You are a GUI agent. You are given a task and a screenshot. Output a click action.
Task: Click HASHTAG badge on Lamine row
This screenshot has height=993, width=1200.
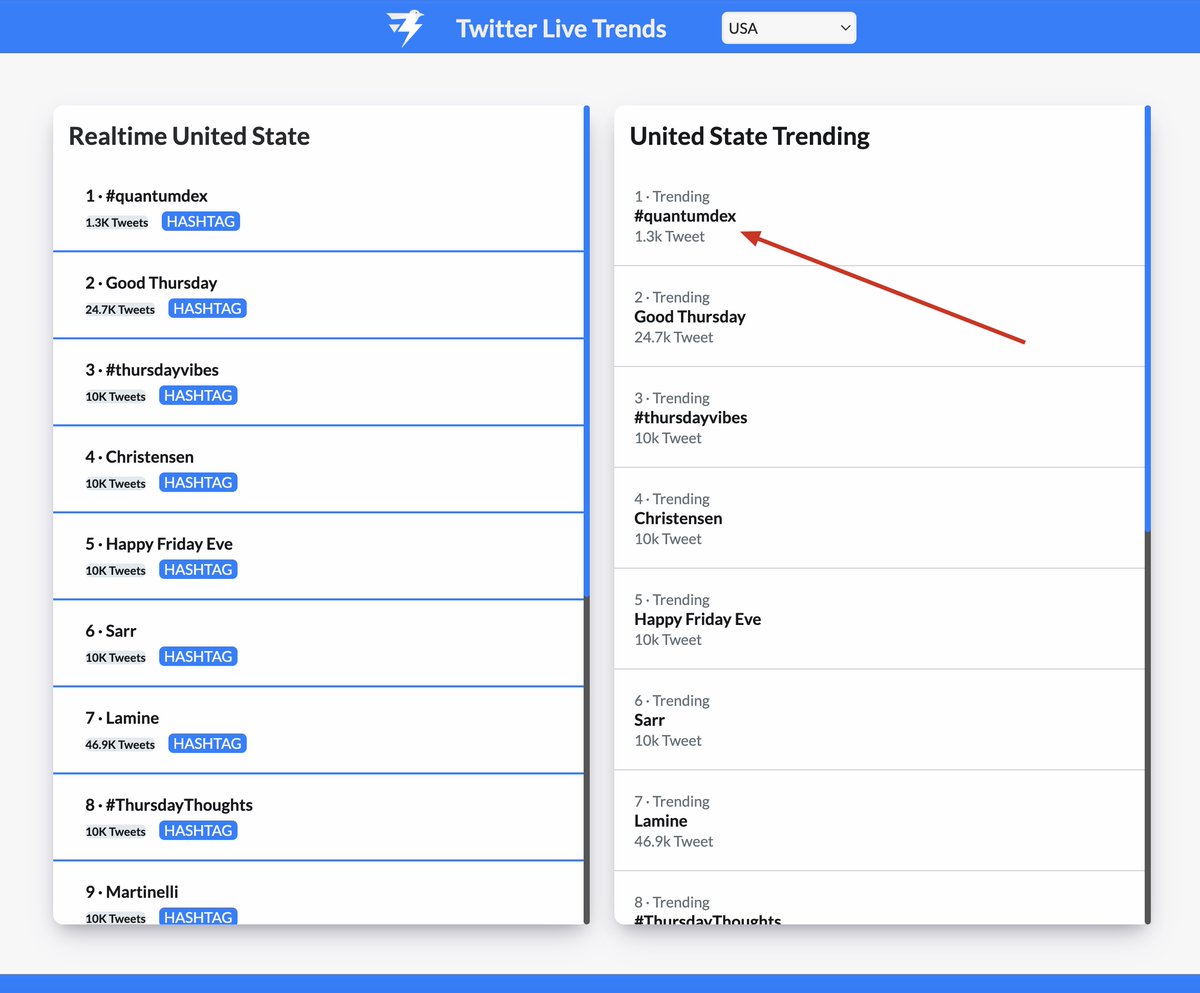point(208,743)
